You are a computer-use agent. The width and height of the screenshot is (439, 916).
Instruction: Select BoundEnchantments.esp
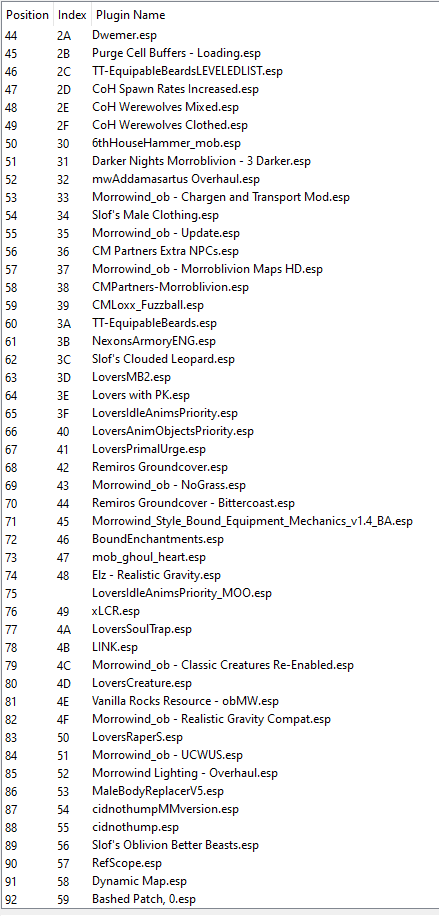point(157,539)
